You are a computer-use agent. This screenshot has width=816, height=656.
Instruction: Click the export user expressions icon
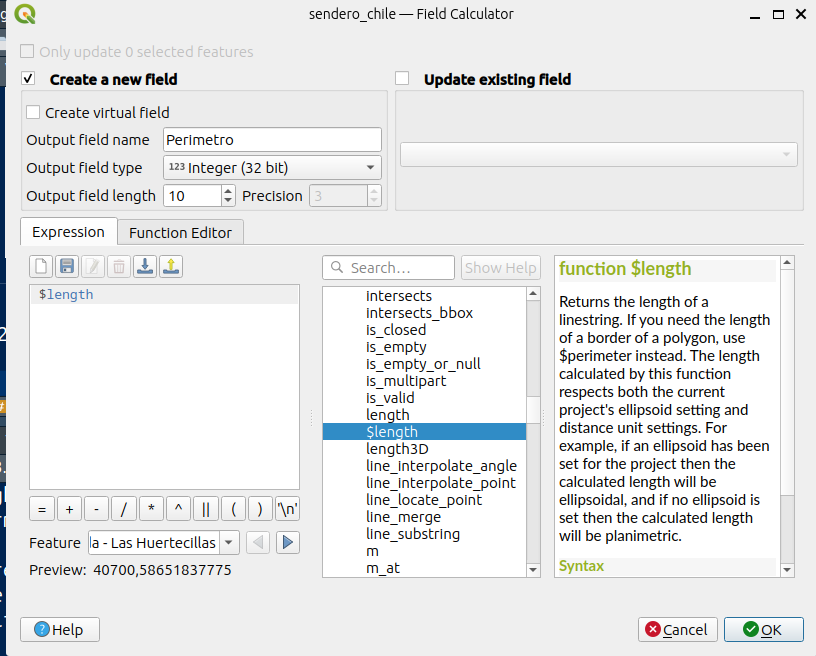tap(171, 266)
